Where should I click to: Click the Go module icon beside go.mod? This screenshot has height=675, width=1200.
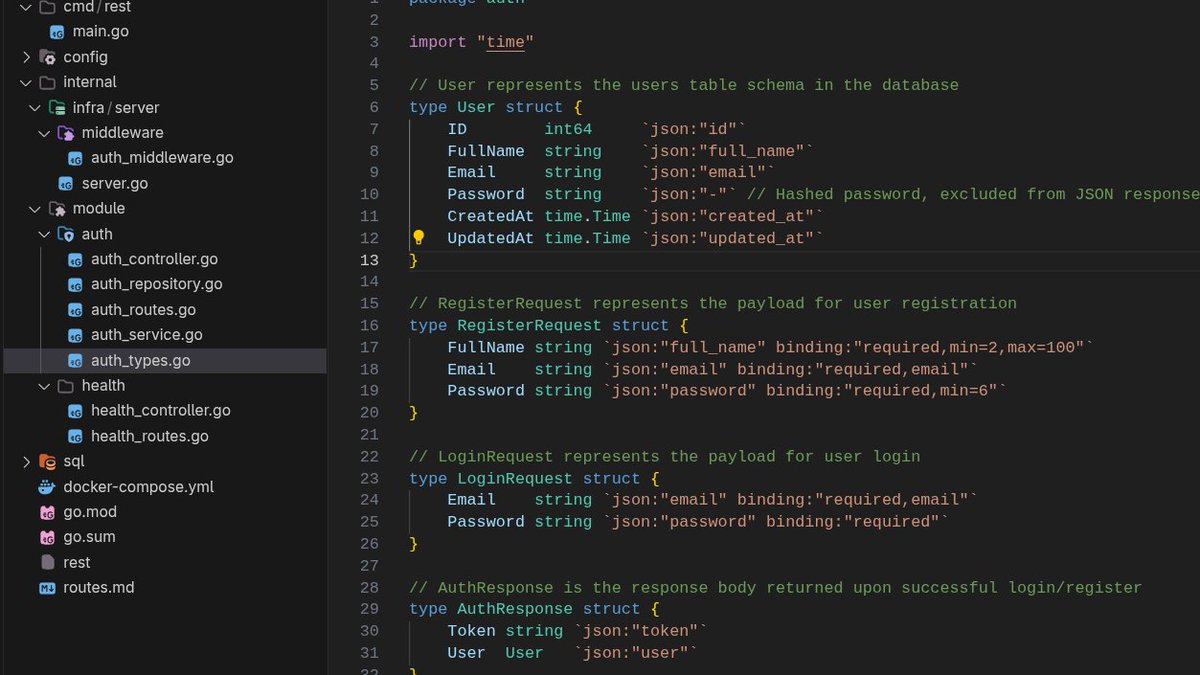[x=47, y=512]
